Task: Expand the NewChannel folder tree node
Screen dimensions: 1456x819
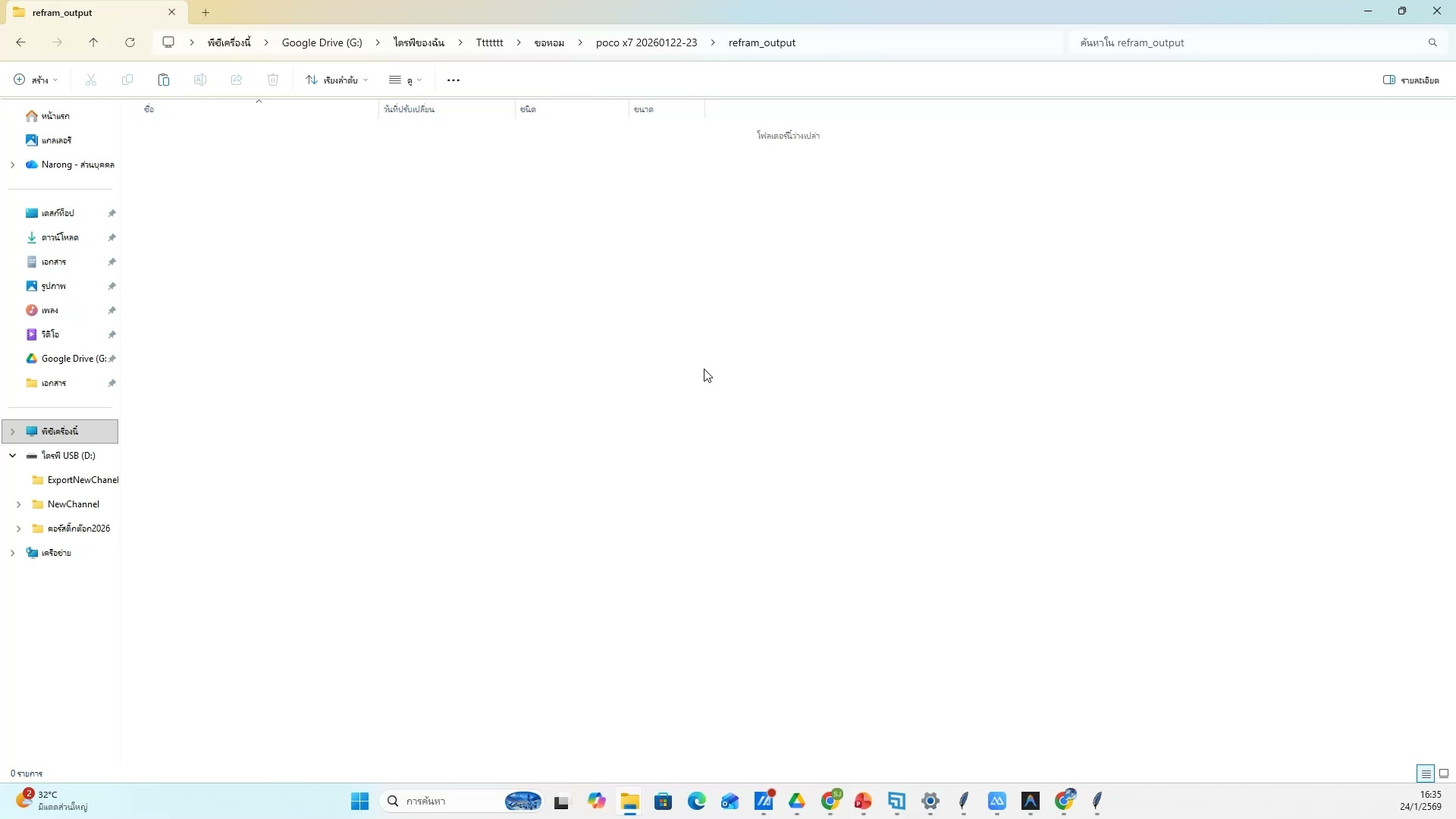Action: tap(18, 504)
